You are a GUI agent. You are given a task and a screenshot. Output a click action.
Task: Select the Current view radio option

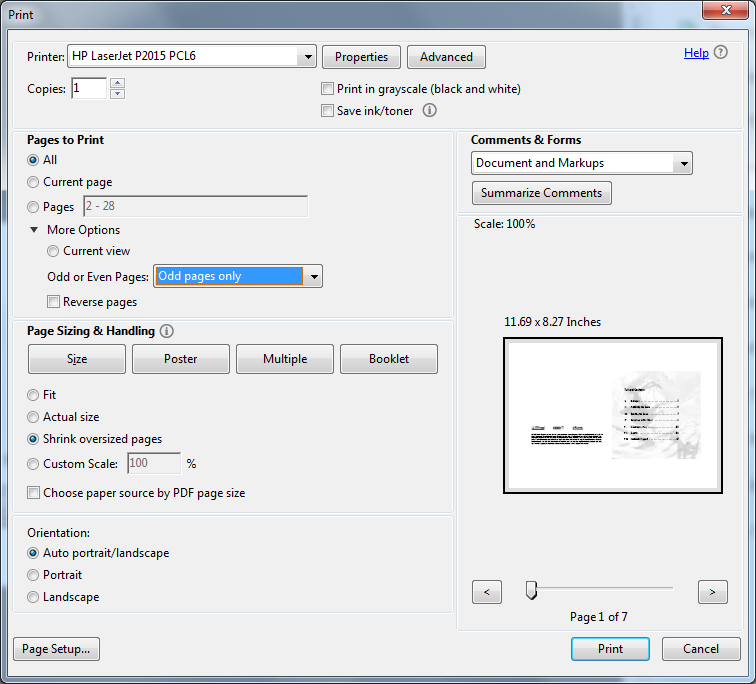pyautogui.click(x=53, y=251)
